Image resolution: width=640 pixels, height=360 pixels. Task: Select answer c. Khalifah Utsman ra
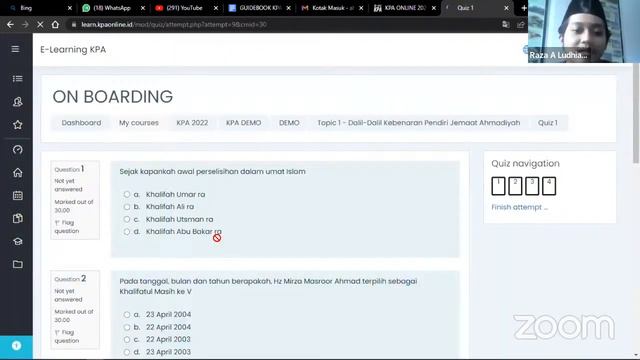pos(127,219)
